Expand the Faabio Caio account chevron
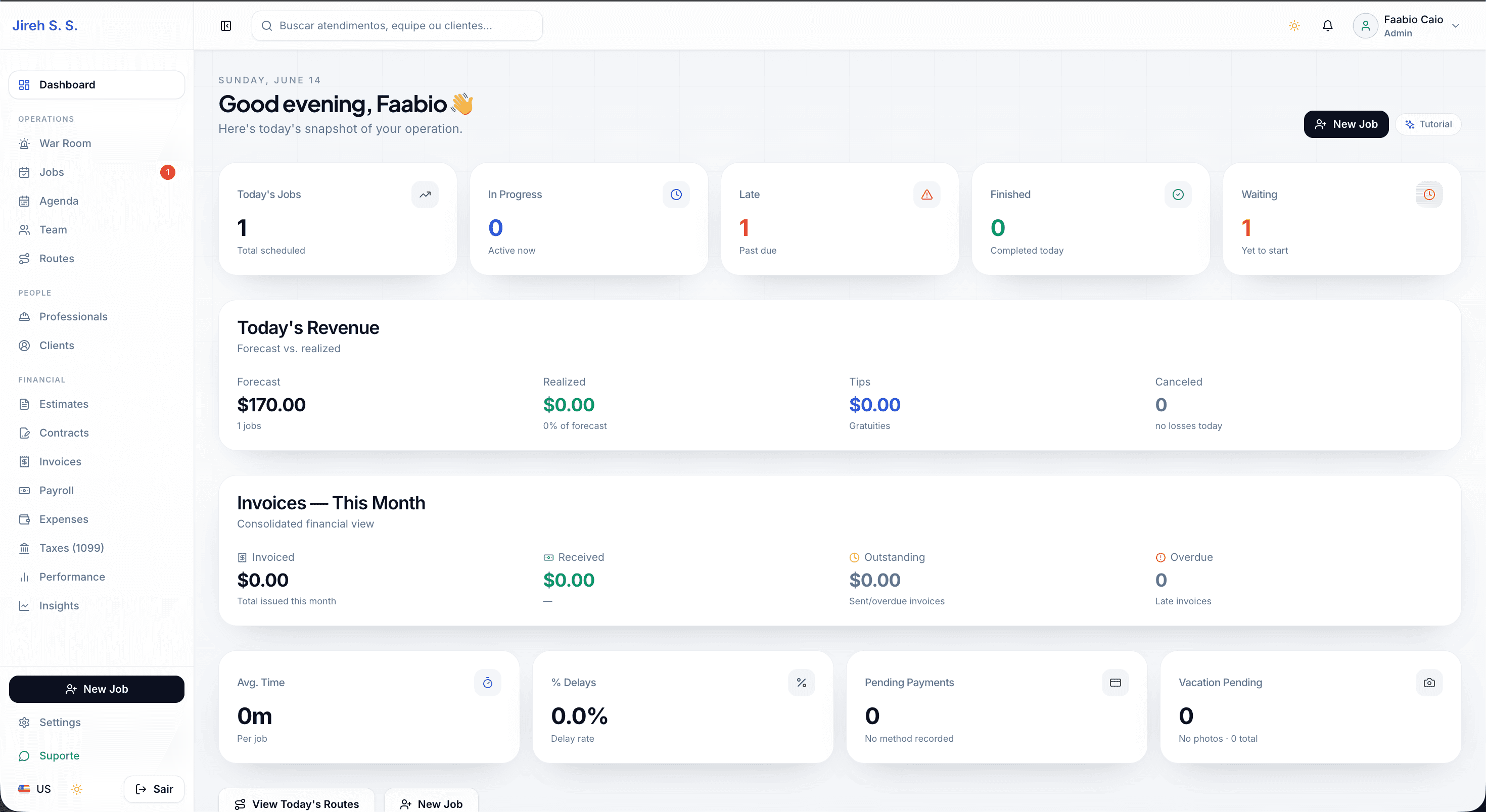 coord(1456,25)
